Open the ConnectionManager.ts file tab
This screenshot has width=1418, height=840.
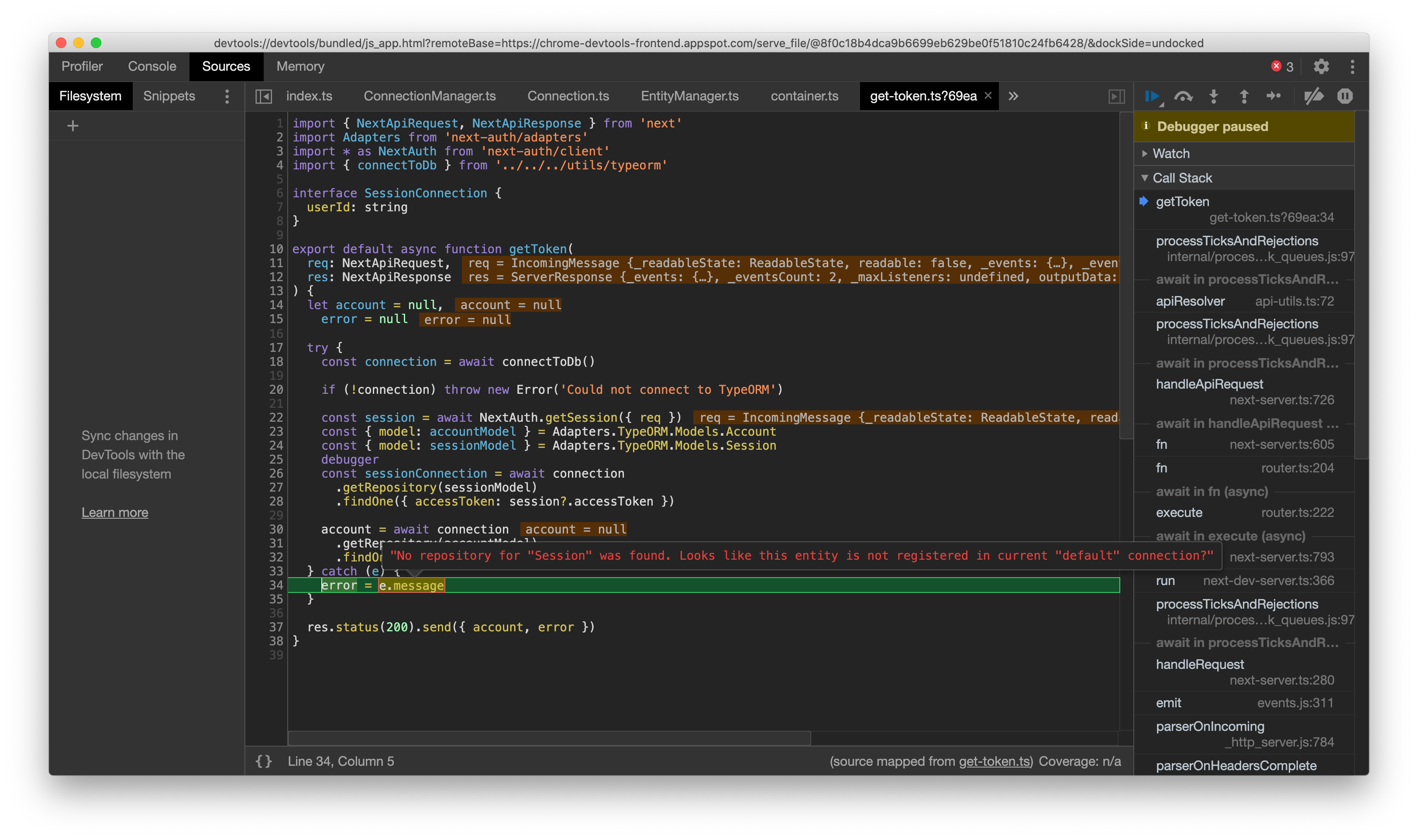(430, 96)
